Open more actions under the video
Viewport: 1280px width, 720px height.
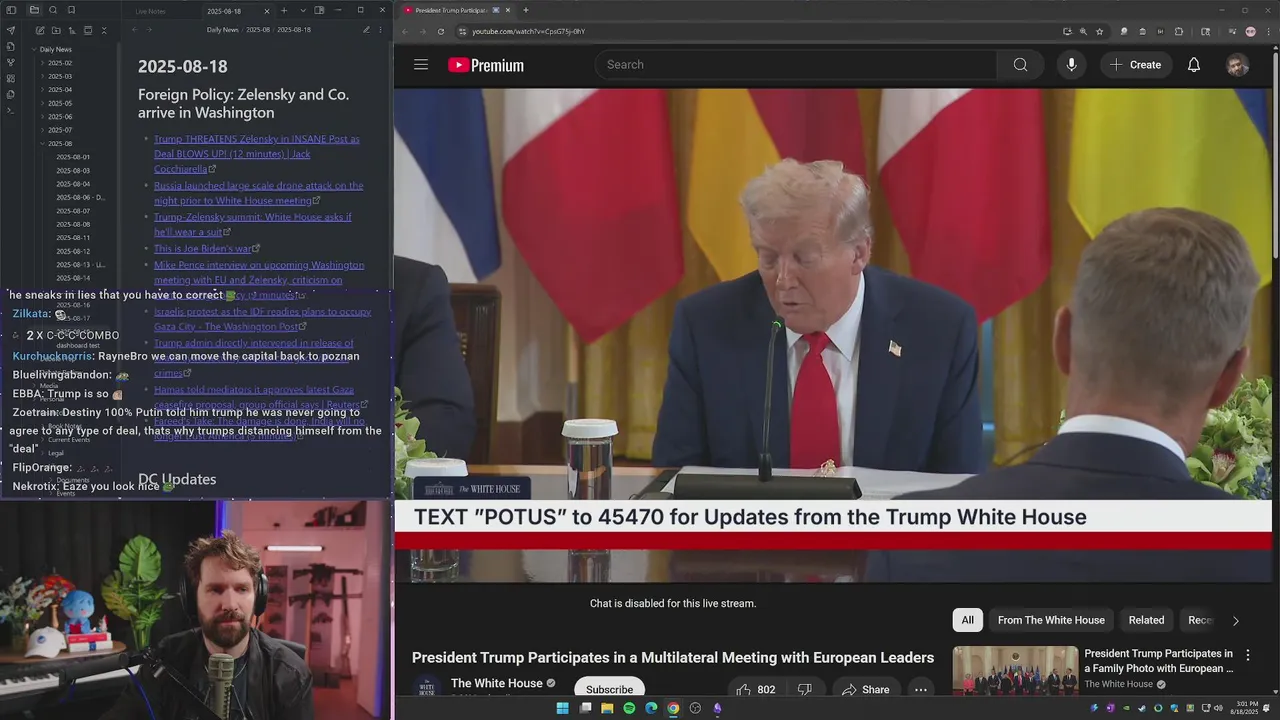(921, 689)
